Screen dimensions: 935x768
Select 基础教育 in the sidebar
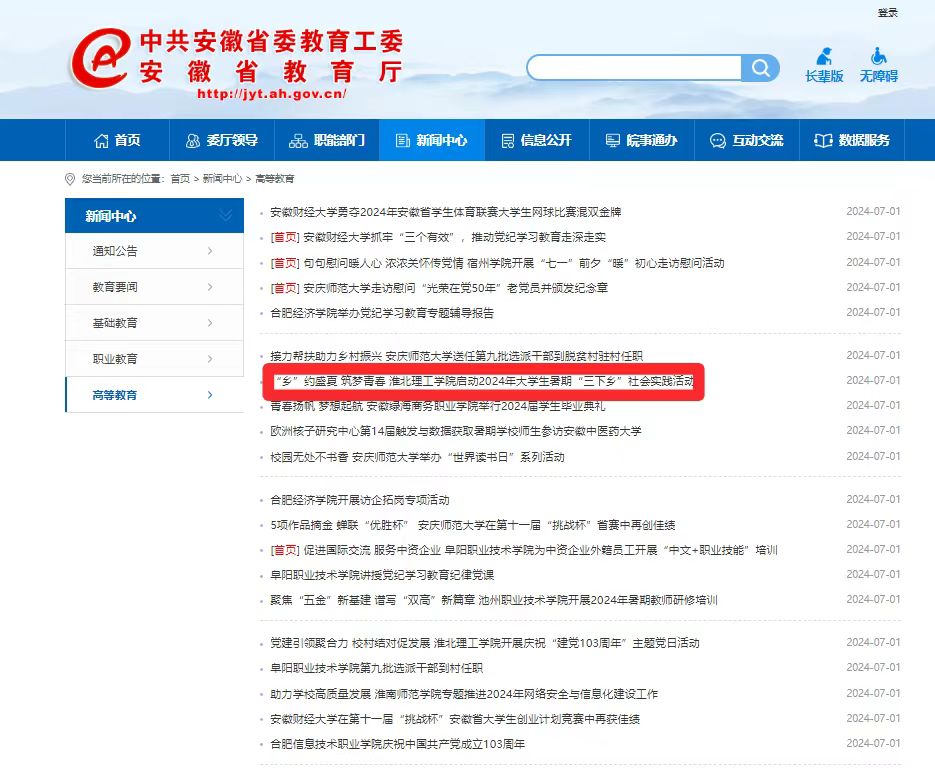(116, 323)
